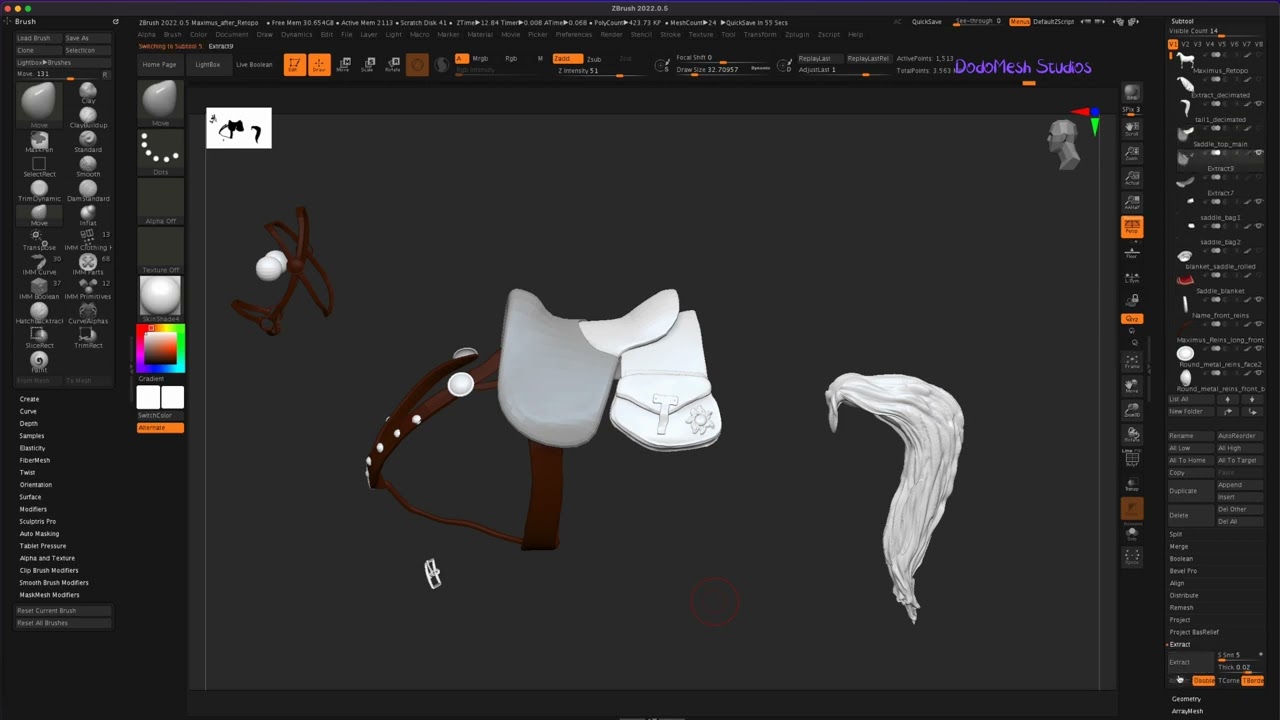The width and height of the screenshot is (1280, 720).
Task: Open the Transform menu
Action: coord(759,34)
